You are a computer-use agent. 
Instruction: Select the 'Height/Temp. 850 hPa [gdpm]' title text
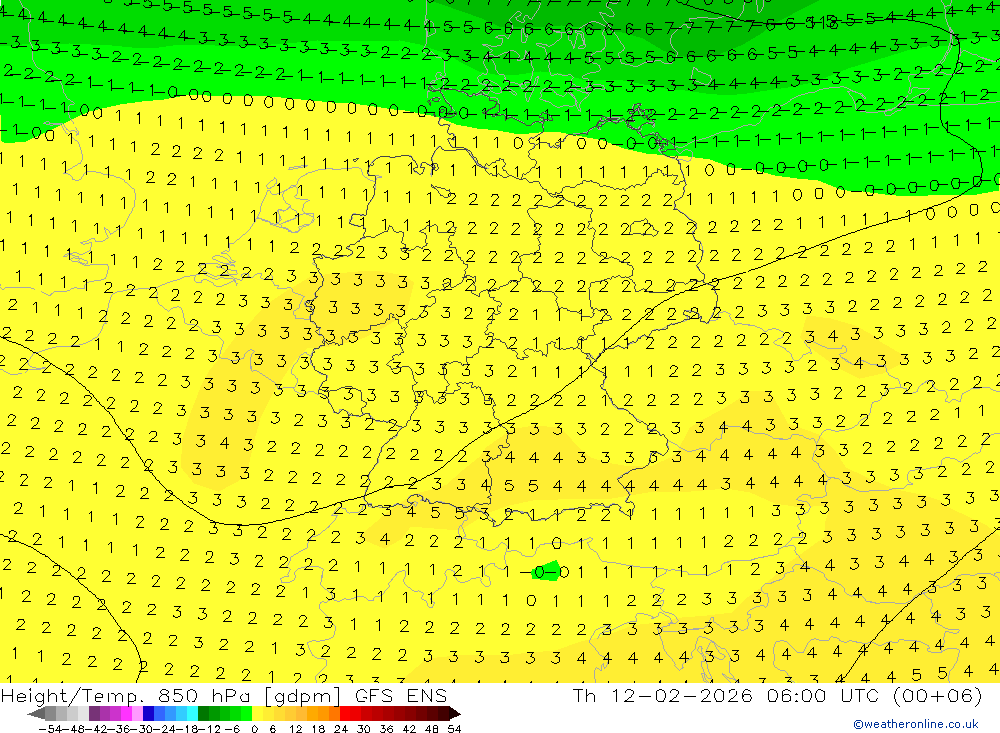[171, 695]
